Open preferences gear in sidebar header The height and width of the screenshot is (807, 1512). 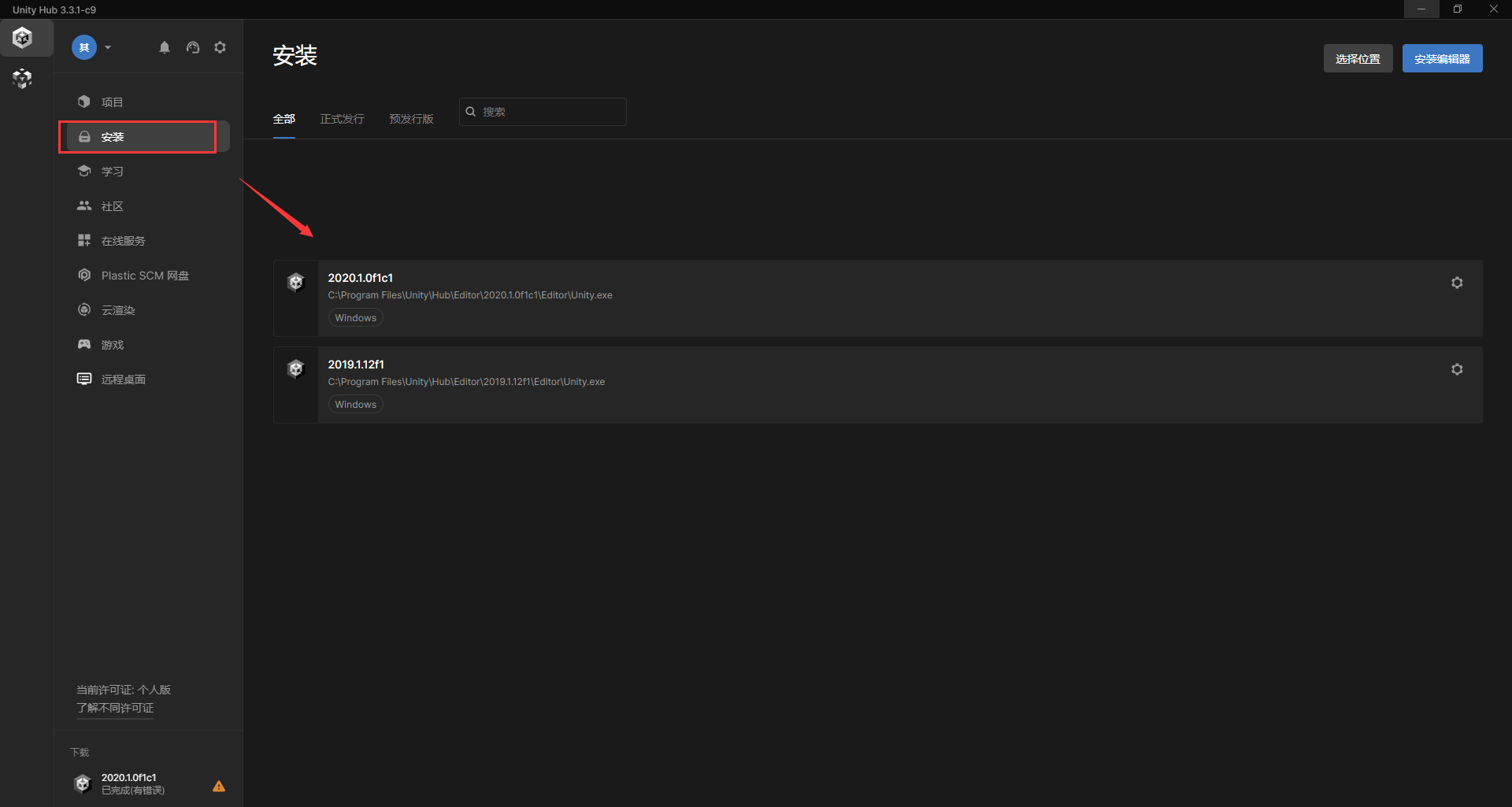tap(220, 47)
